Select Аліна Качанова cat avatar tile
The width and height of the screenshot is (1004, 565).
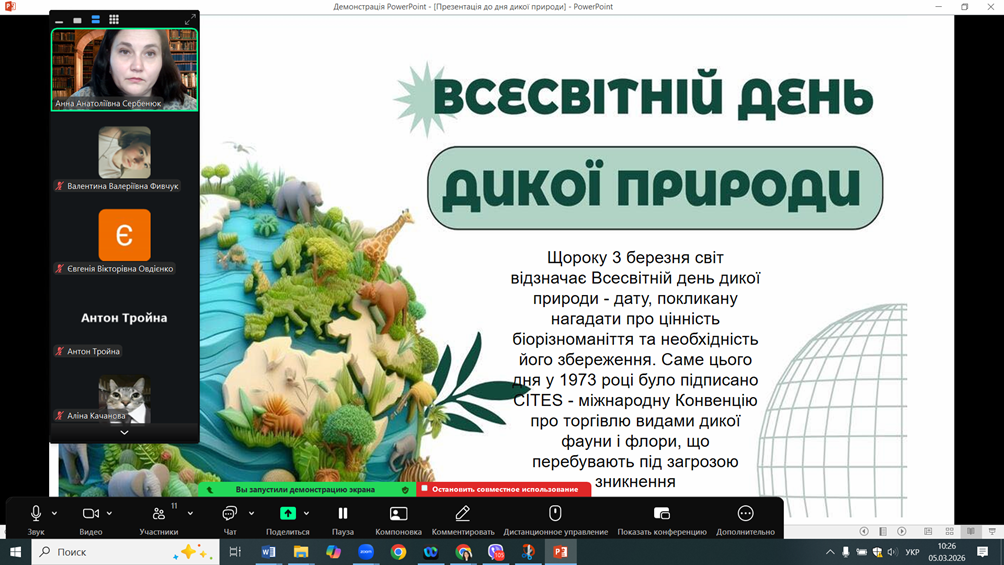[125, 398]
